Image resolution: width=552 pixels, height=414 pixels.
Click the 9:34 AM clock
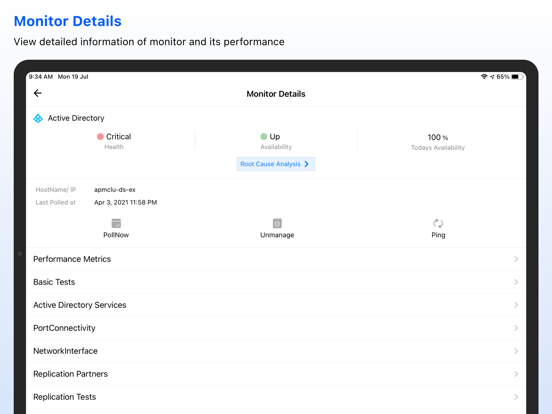[x=41, y=77]
